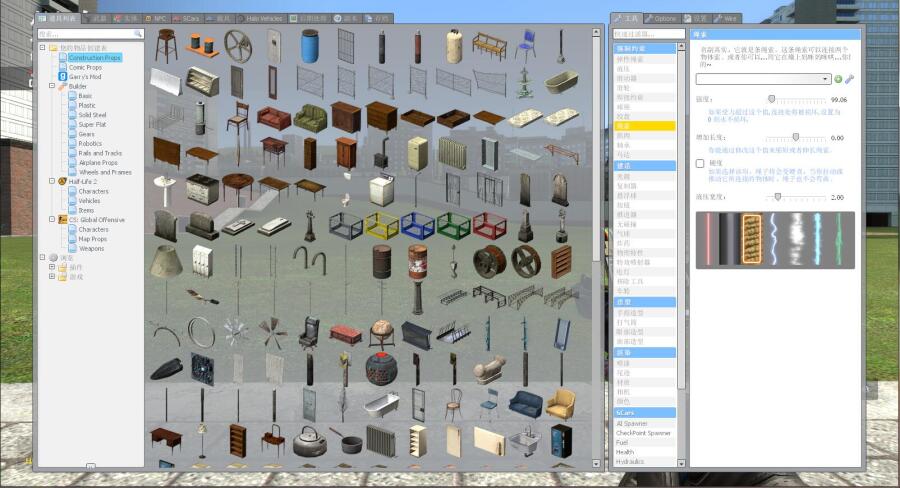Open the Options tab
Image resolution: width=900 pixels, height=488 pixels.
[662, 18]
